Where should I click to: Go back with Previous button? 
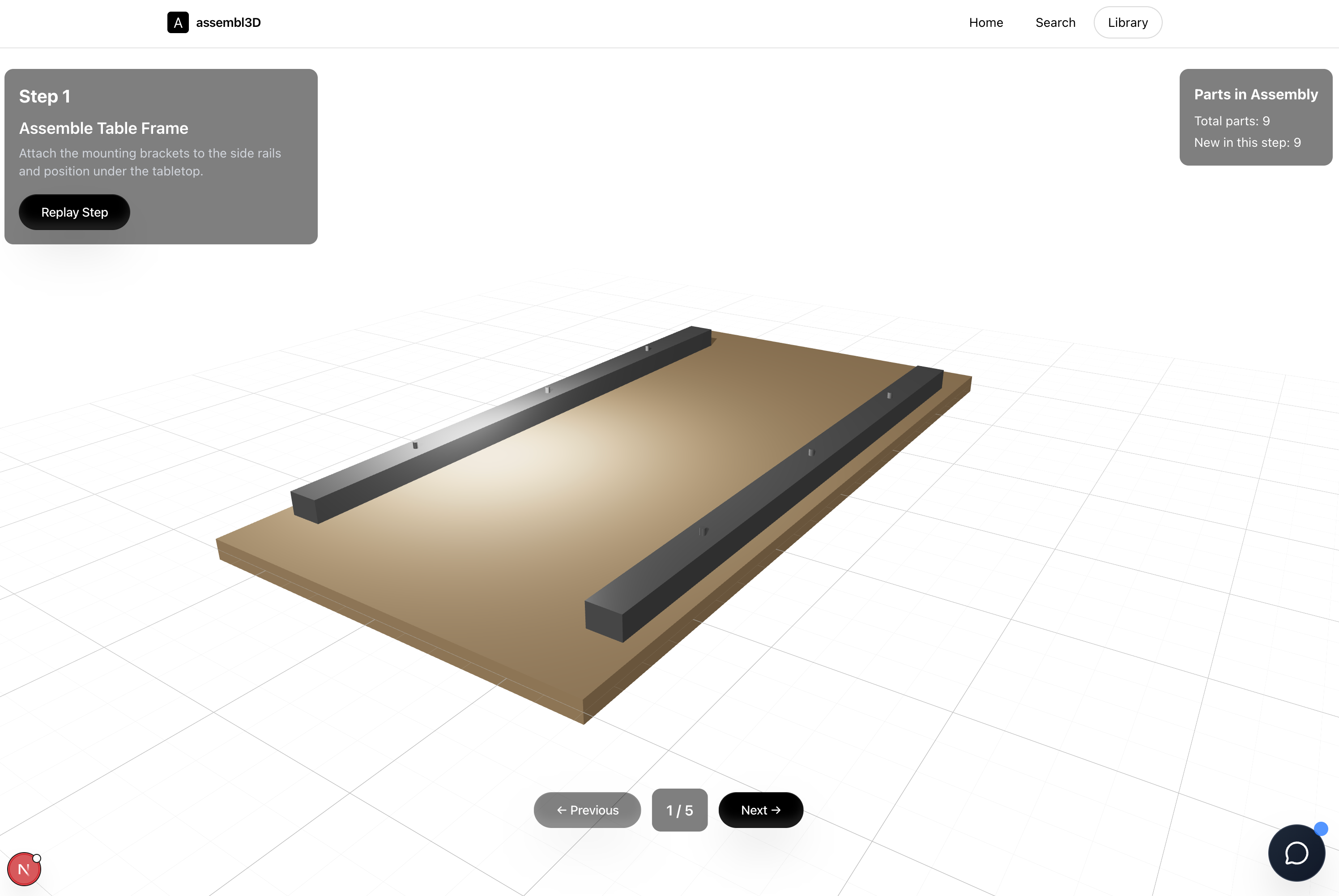587,810
